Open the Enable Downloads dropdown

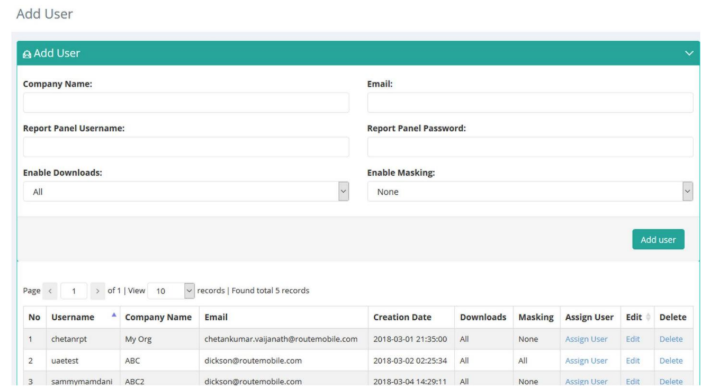pyautogui.click(x=186, y=192)
